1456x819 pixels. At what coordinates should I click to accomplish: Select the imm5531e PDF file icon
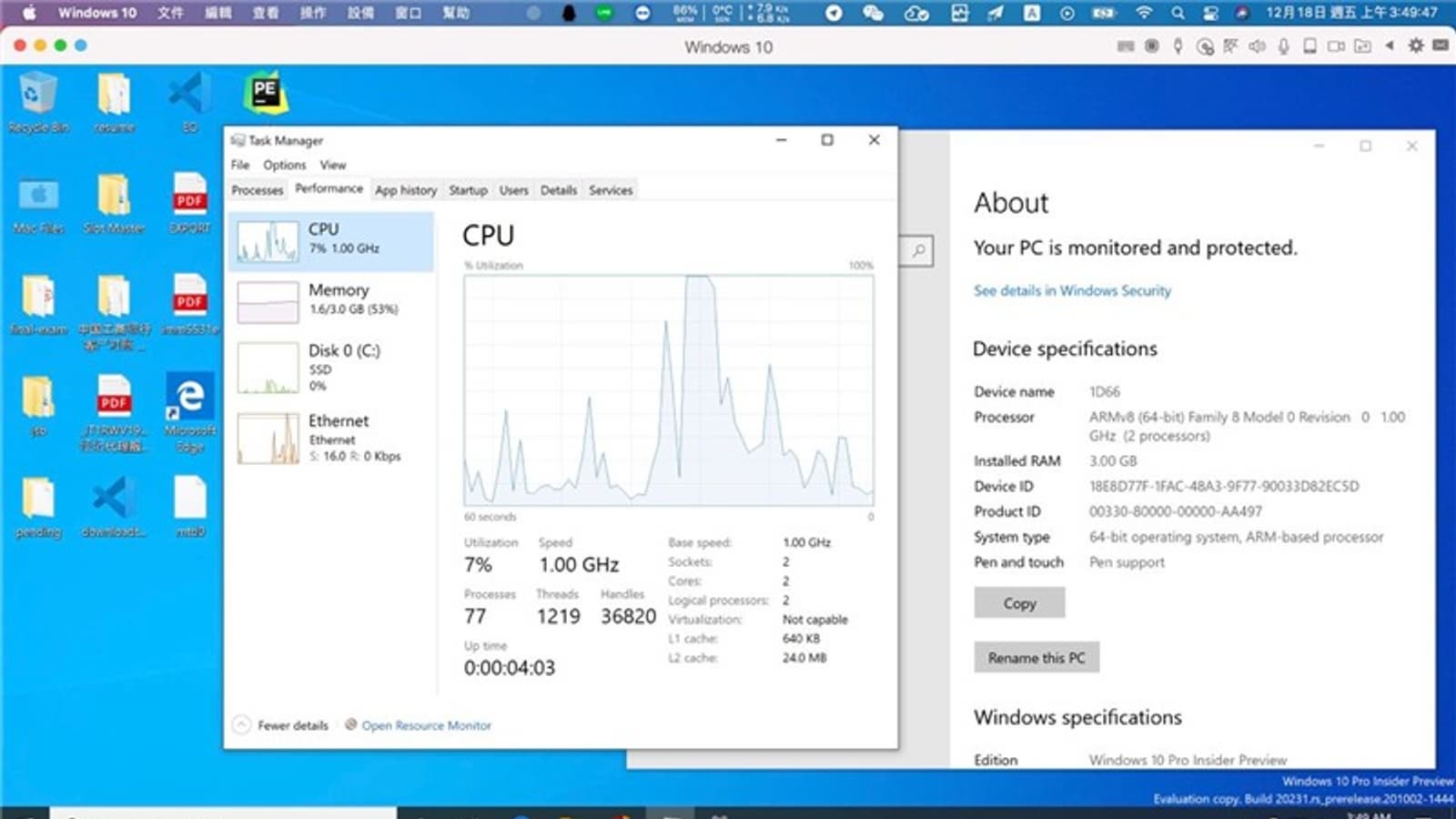(189, 306)
